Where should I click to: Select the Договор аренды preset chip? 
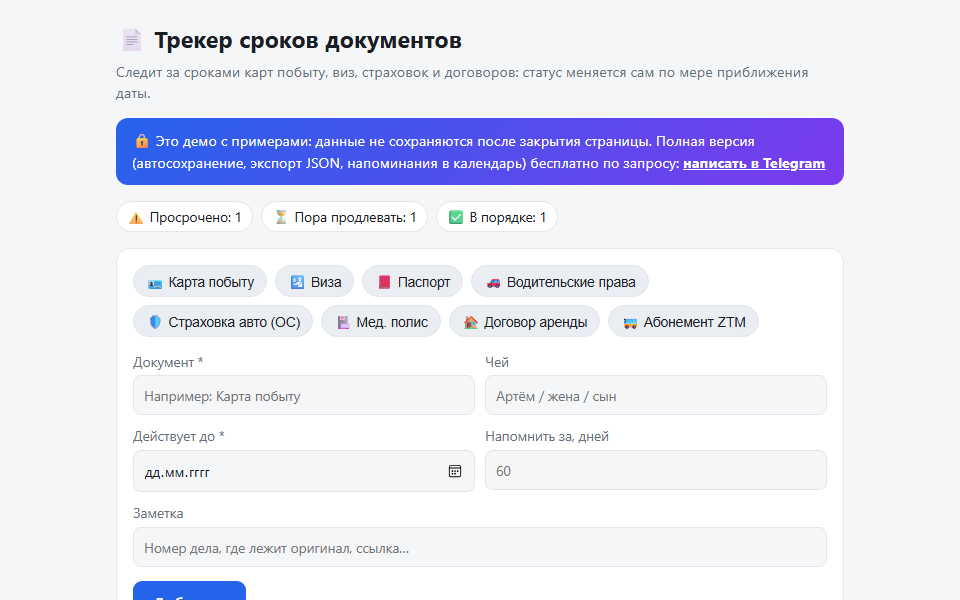(x=525, y=321)
